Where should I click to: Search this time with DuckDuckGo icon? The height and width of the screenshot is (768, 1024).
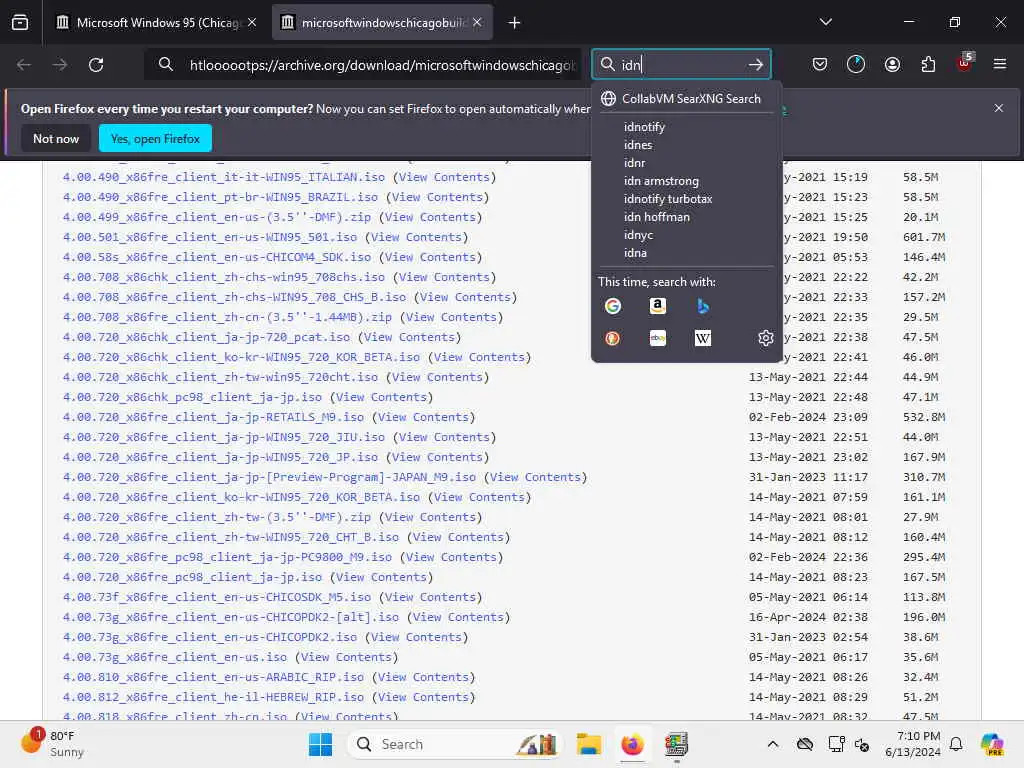click(613, 338)
